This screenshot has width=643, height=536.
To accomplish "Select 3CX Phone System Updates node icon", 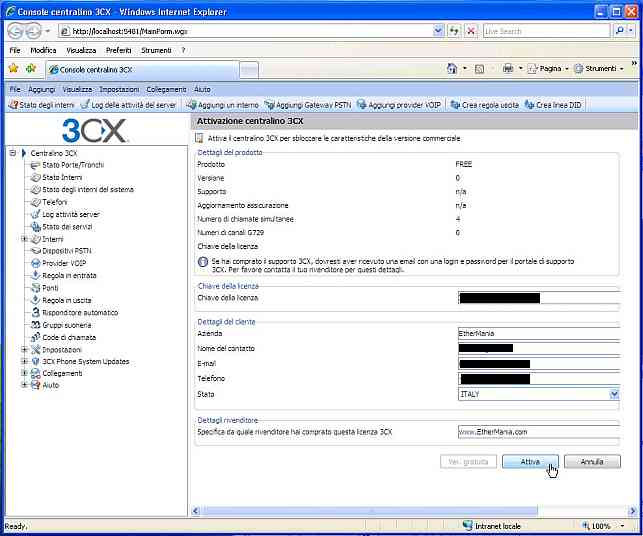I will click(x=36, y=361).
